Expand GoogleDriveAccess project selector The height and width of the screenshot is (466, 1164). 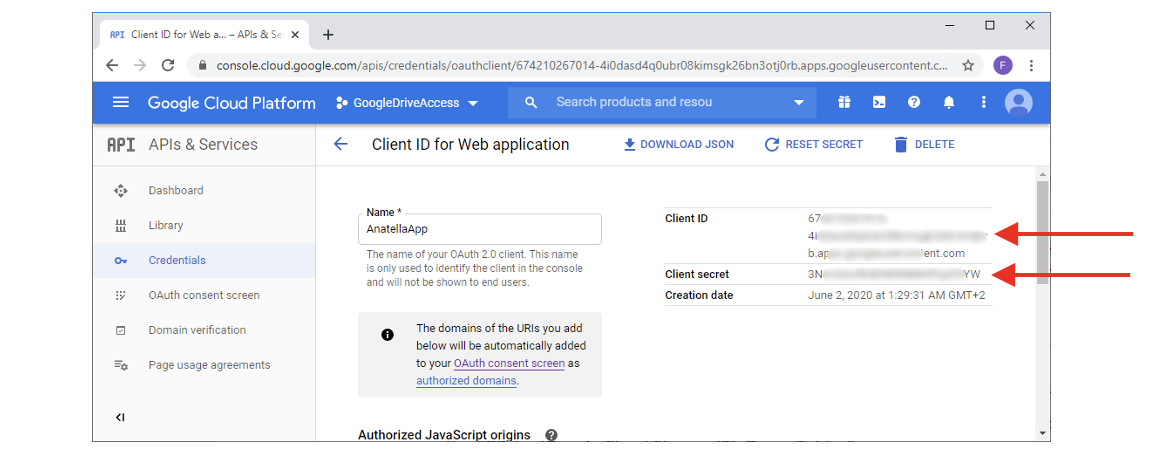click(x=407, y=103)
